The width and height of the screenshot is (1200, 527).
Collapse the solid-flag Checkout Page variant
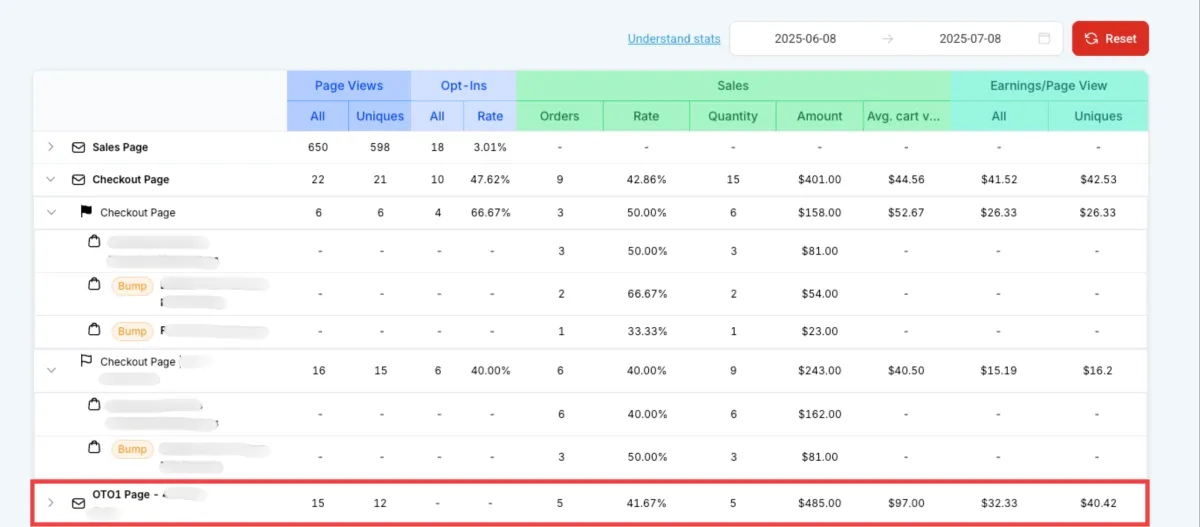coord(50,212)
